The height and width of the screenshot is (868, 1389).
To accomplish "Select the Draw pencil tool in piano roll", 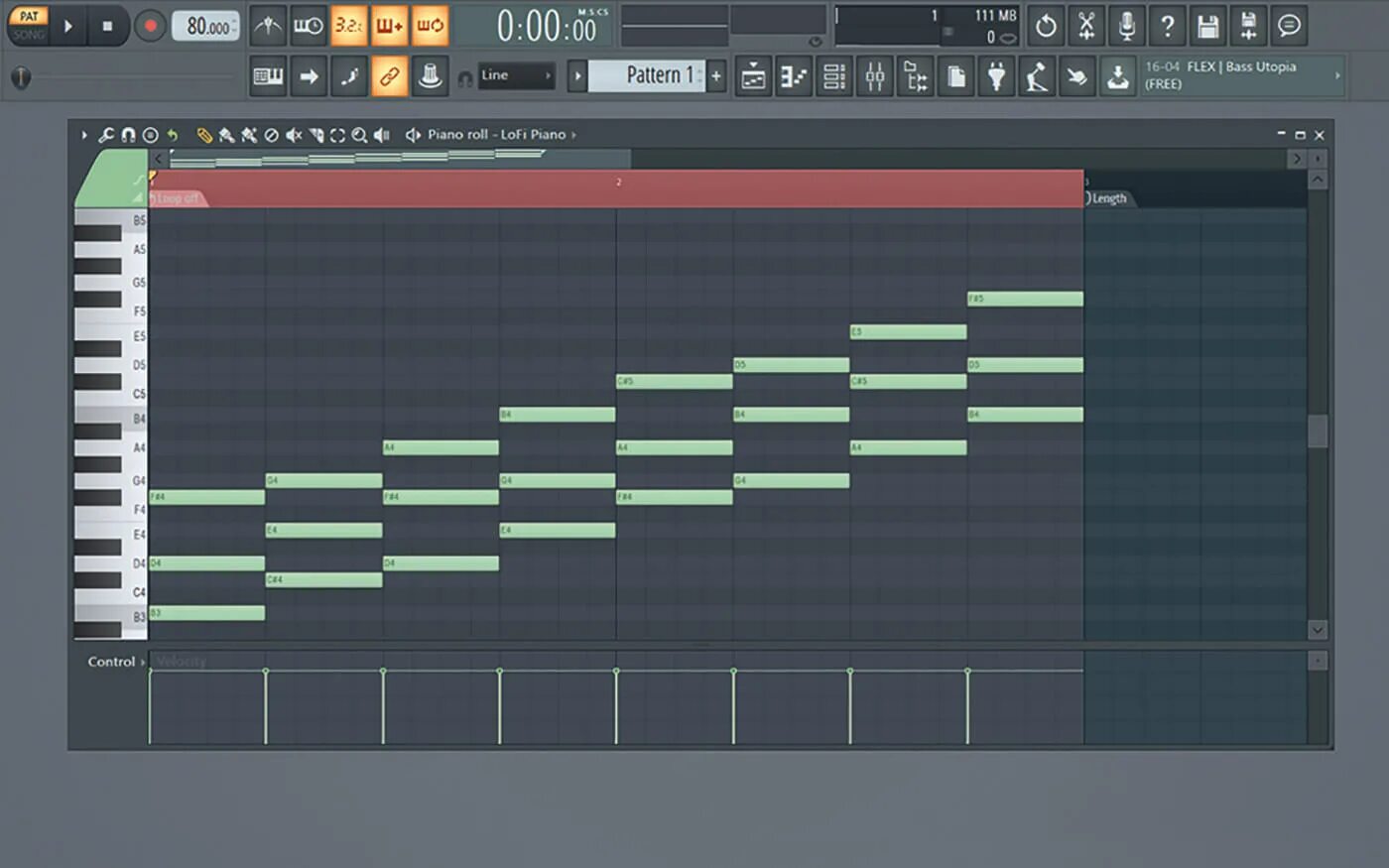I will pos(204,135).
